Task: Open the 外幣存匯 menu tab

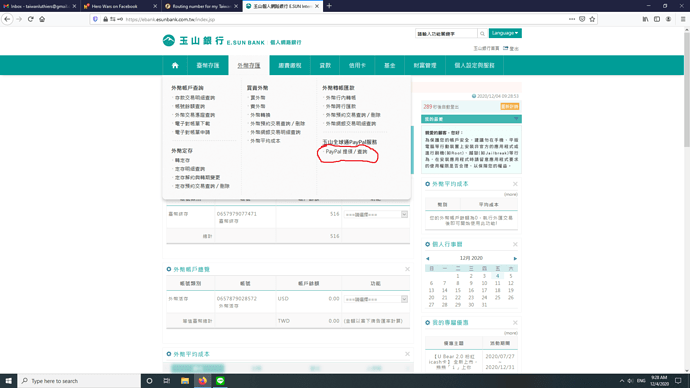Action: 249,65
